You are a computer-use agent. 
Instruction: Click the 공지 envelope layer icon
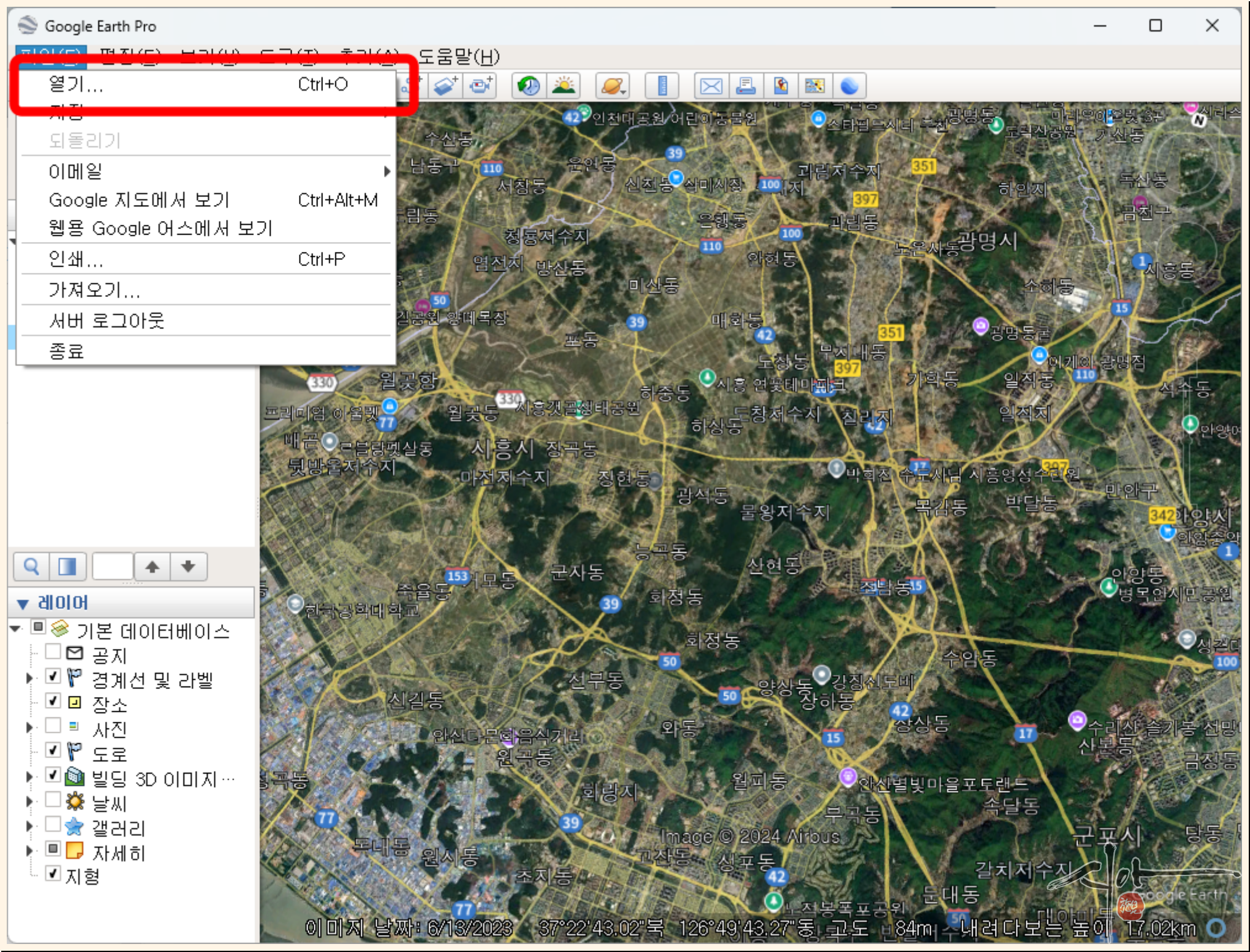click(75, 653)
